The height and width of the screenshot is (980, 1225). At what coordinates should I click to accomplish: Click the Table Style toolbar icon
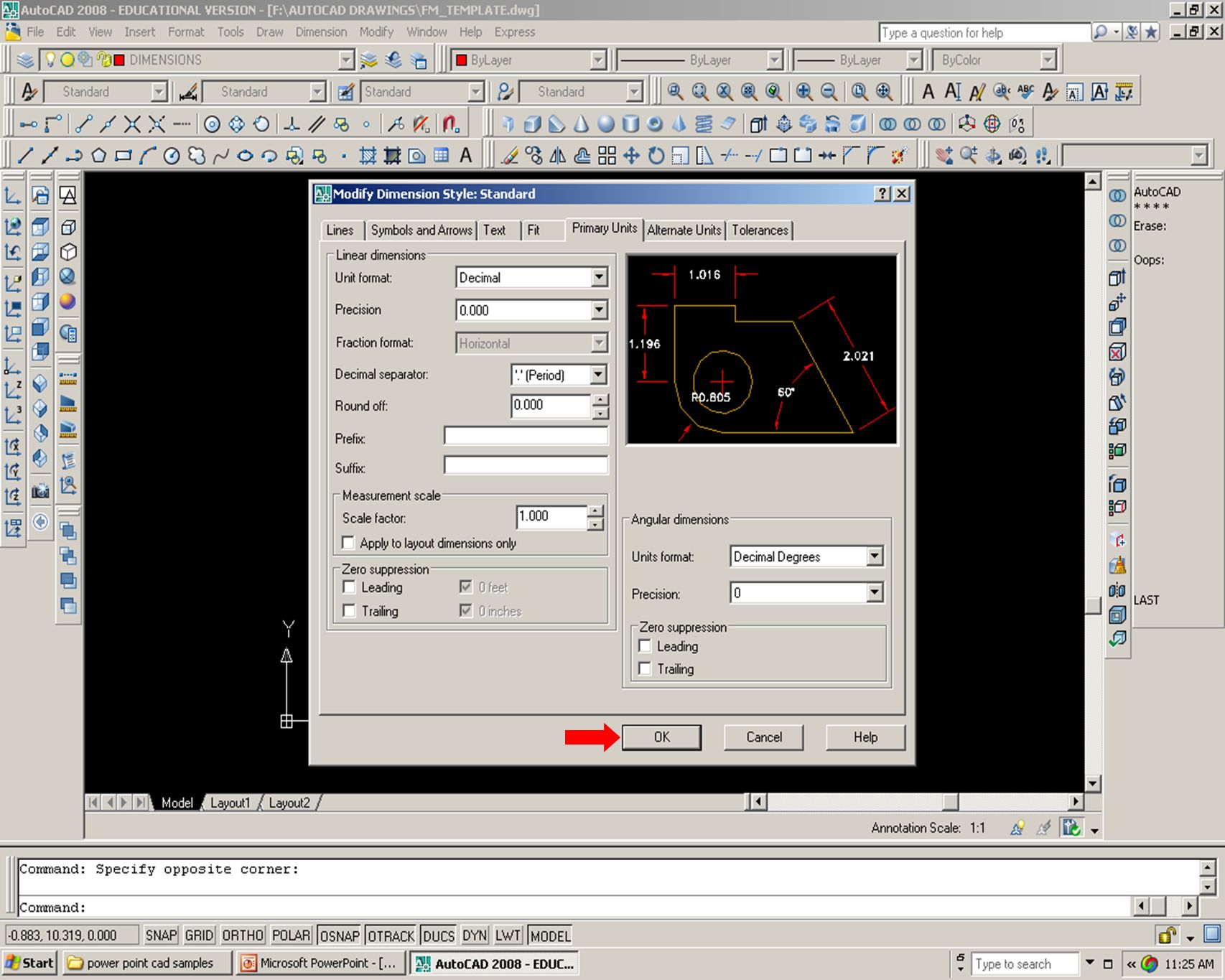(x=346, y=92)
